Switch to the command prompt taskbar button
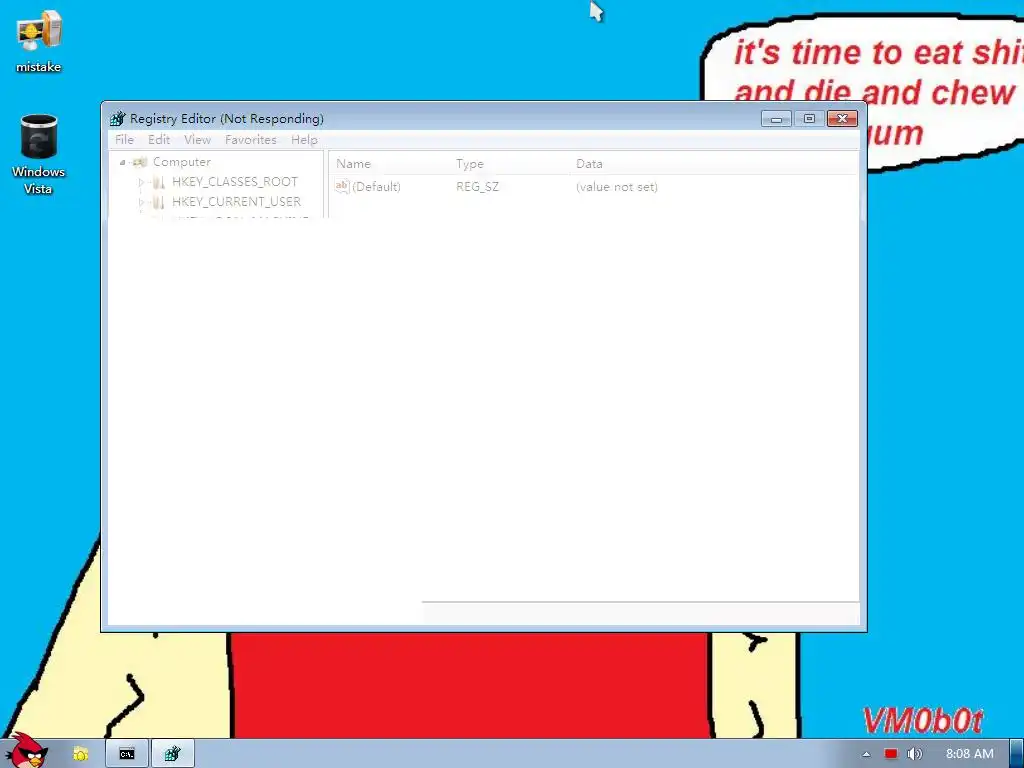 coord(127,754)
